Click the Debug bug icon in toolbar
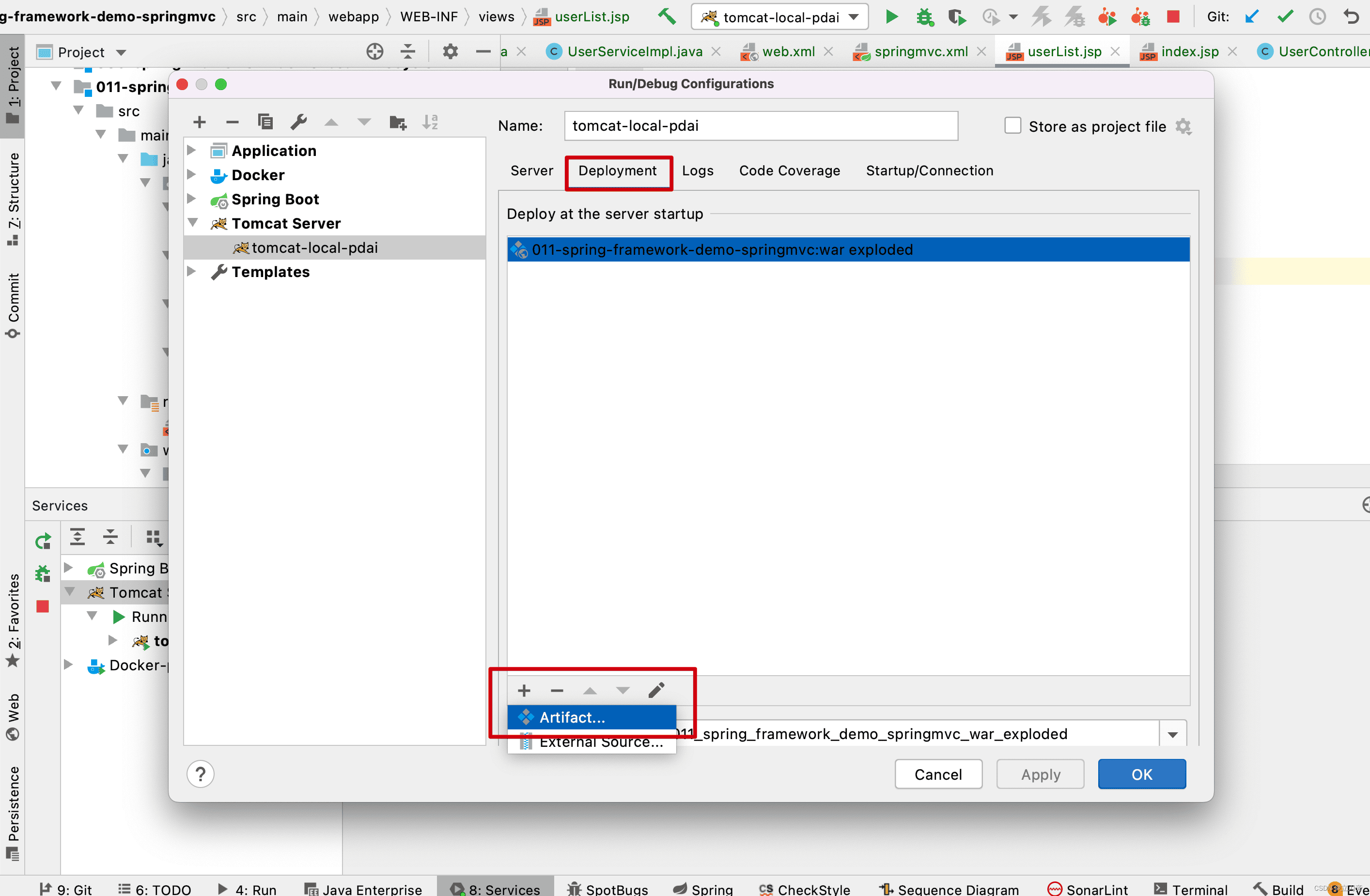Screen dimensions: 1370x896 (x=924, y=16)
